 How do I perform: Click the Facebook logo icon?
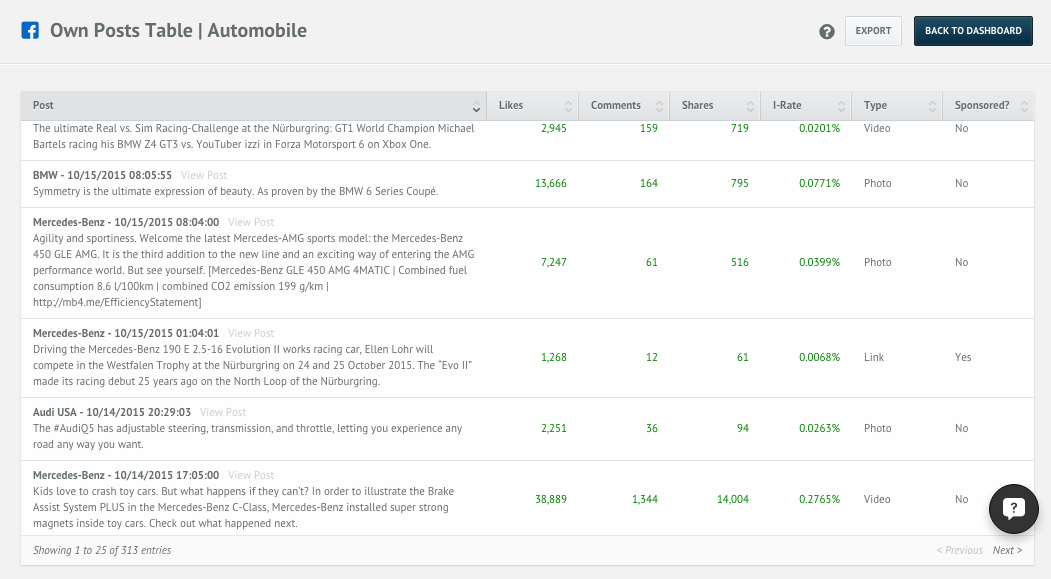(31, 31)
